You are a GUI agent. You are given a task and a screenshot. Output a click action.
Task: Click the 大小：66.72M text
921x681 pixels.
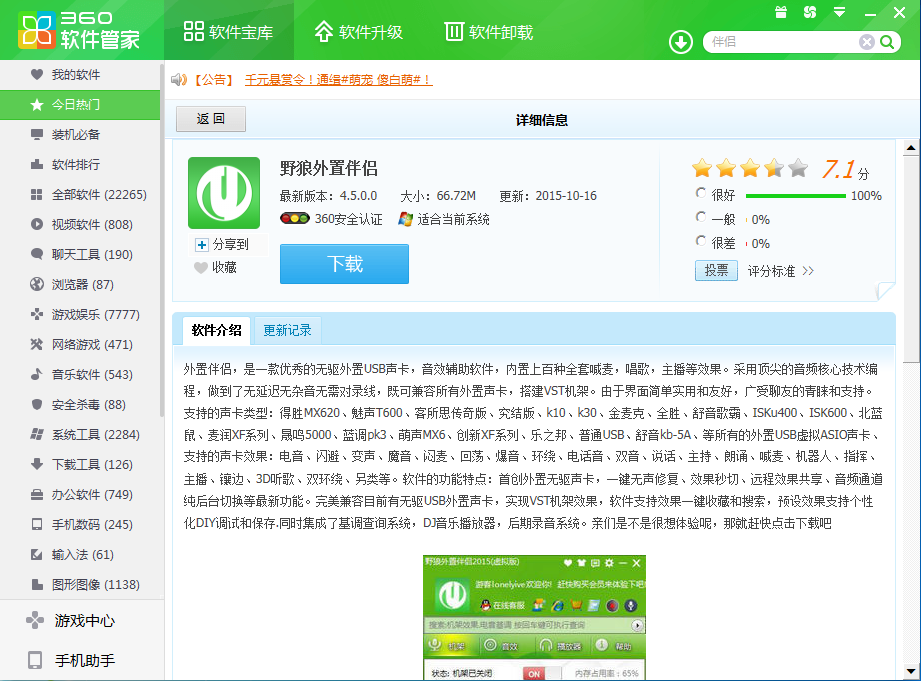pos(438,196)
